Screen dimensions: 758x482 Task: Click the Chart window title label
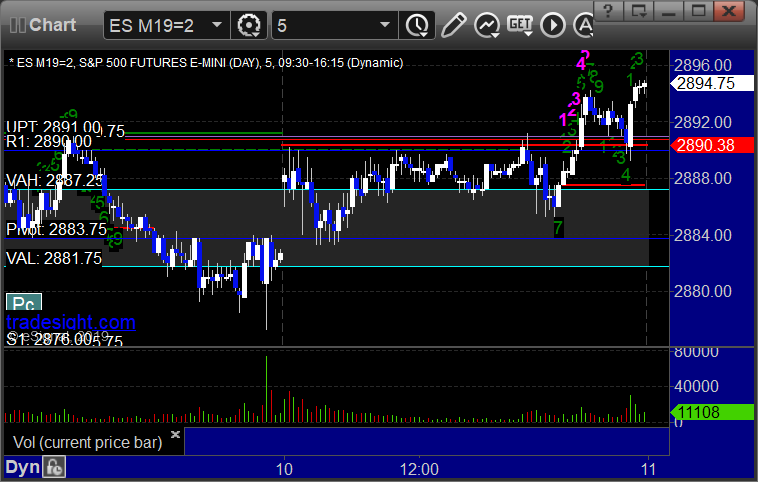click(52, 25)
